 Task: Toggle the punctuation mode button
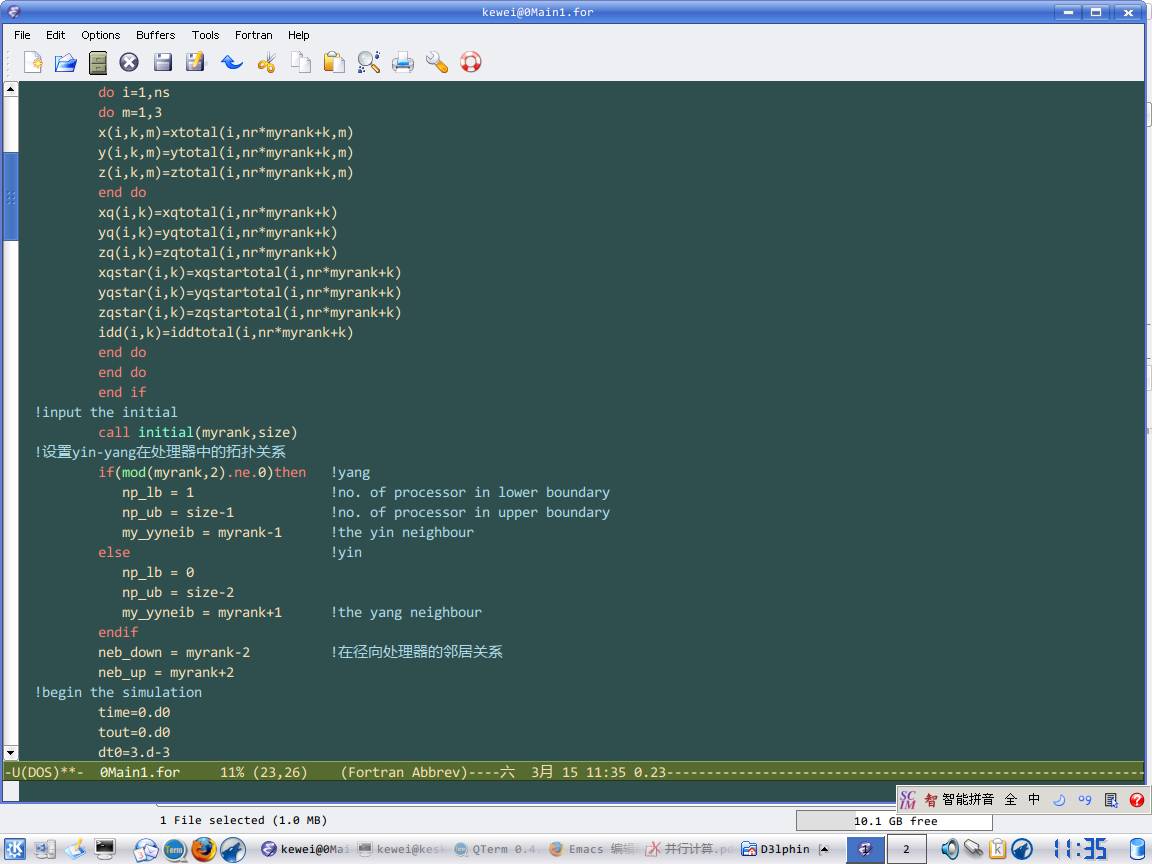coord(1085,800)
